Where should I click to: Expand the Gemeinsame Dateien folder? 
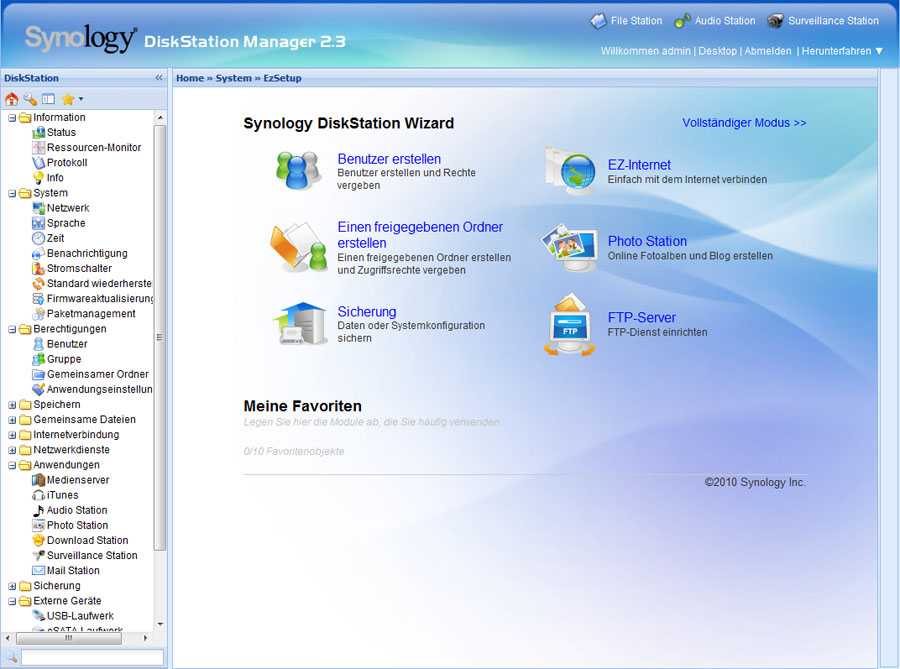[x=12, y=420]
